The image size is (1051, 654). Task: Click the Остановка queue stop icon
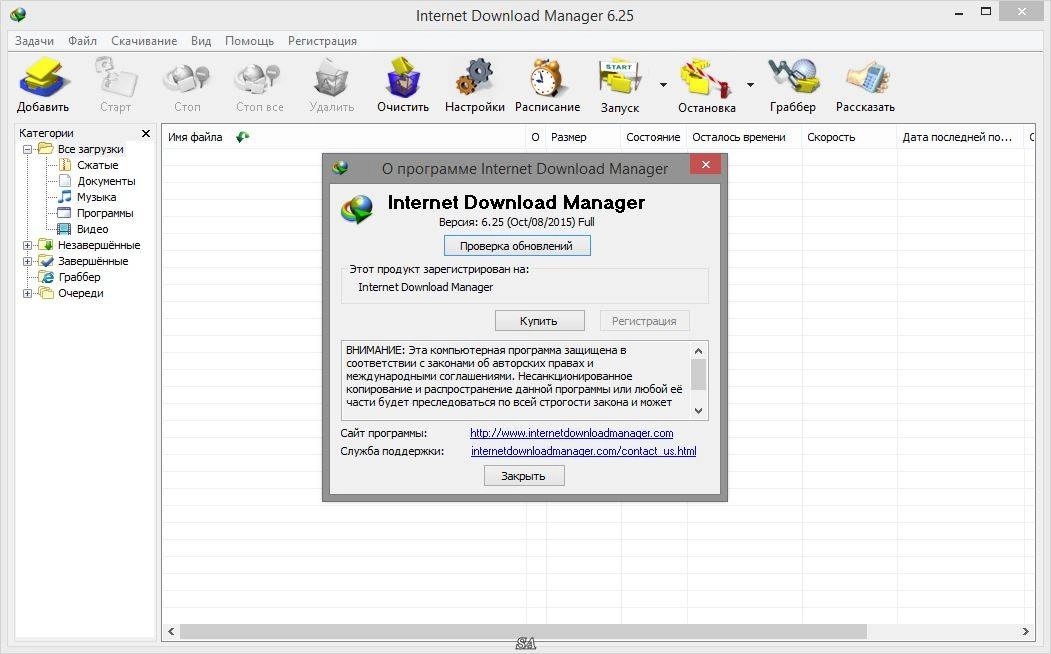point(706,84)
